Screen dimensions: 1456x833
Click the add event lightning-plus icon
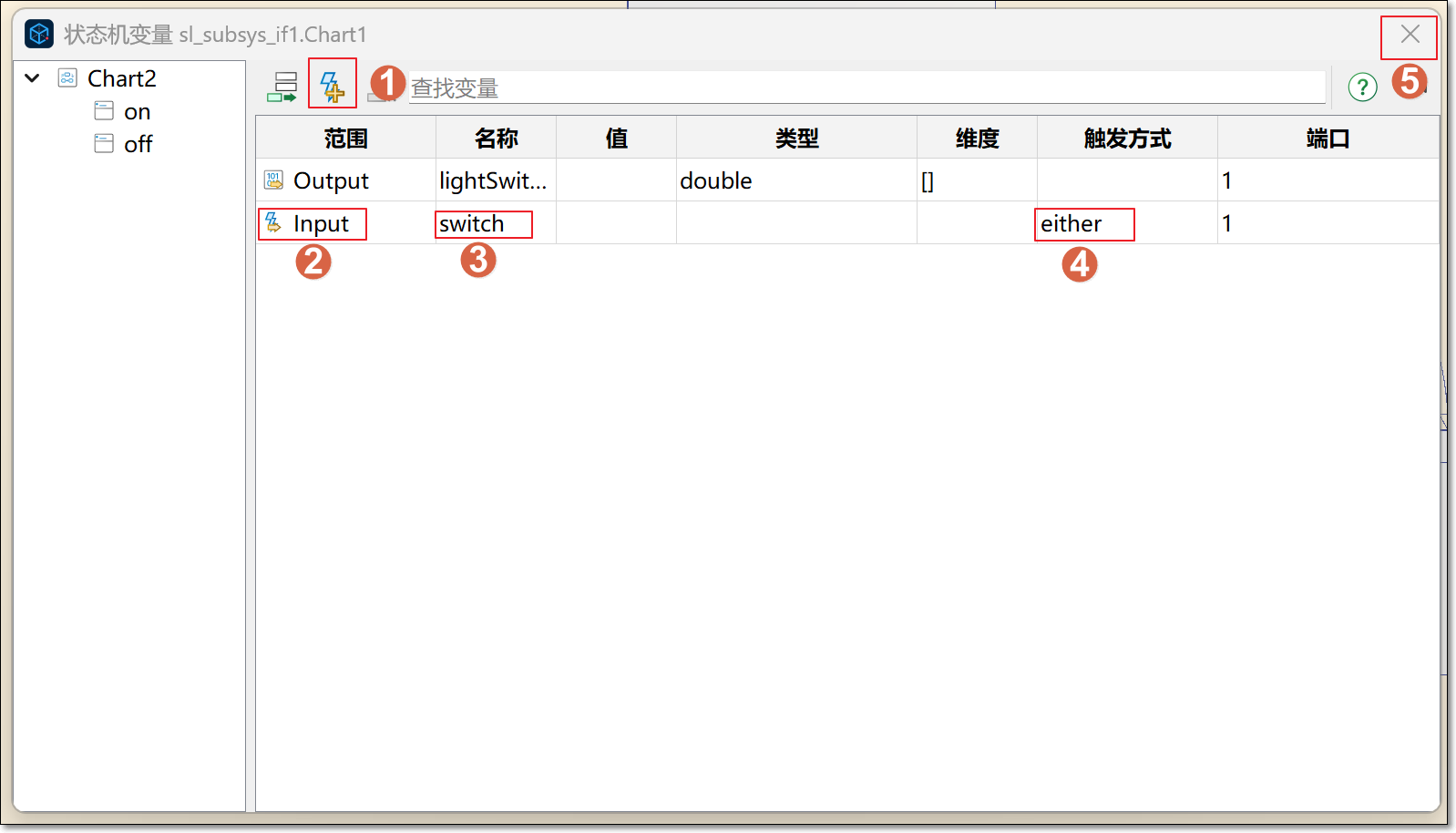332,87
